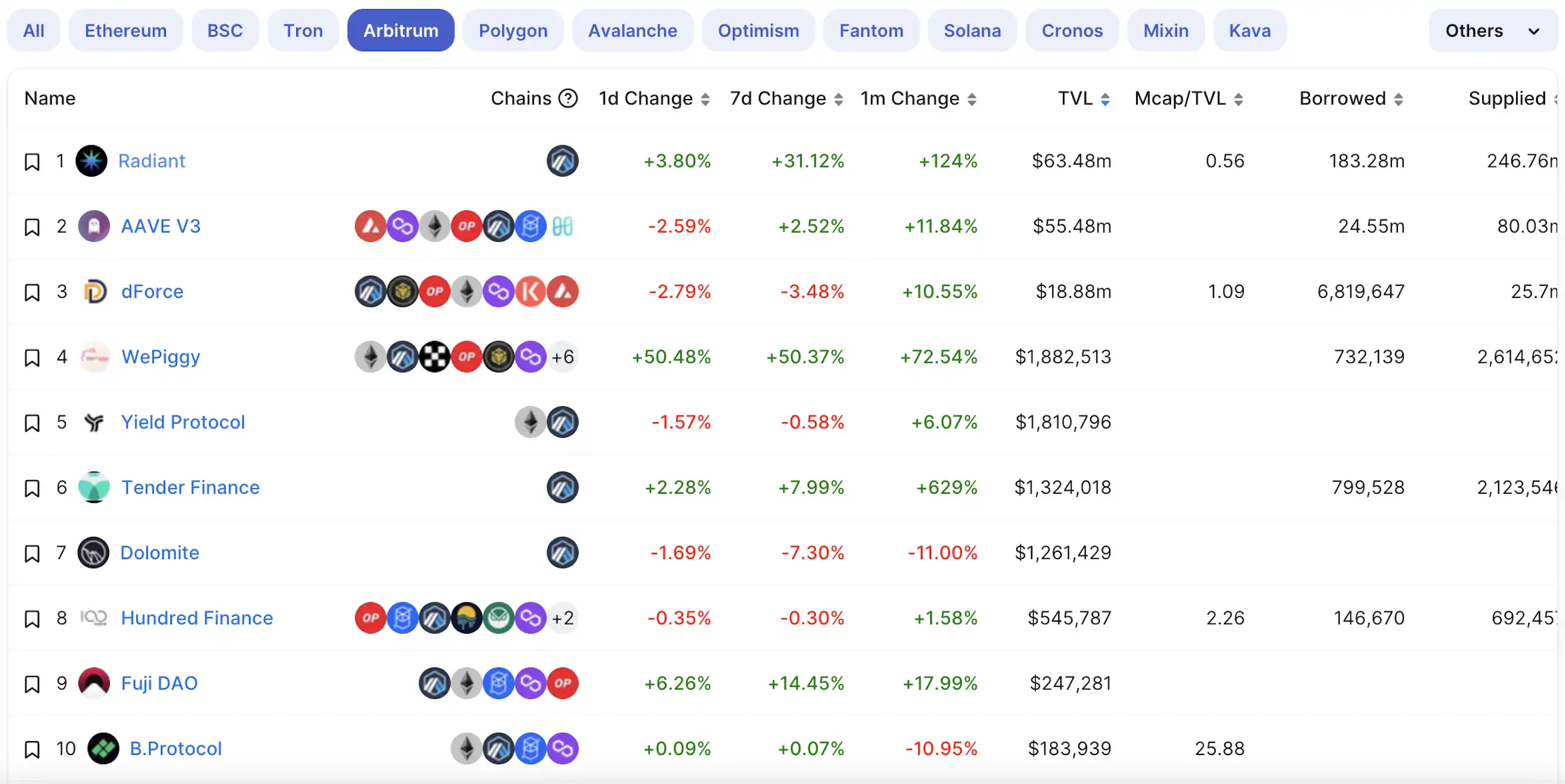Screen dimensions: 1565x784
Task: Click Optimism chain icon in Fuji DAO row
Action: coord(562,683)
